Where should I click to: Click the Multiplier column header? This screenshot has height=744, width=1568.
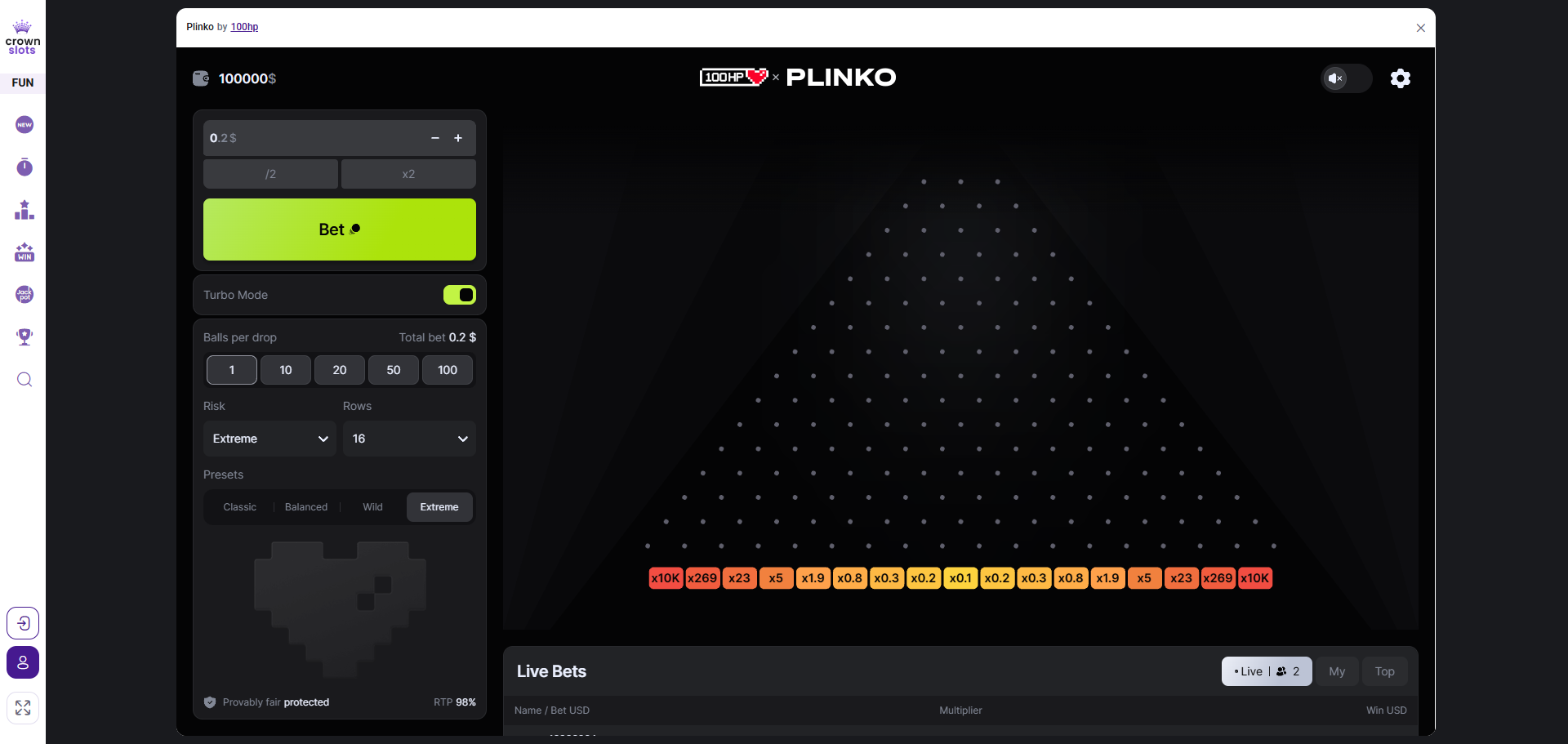[x=960, y=711]
